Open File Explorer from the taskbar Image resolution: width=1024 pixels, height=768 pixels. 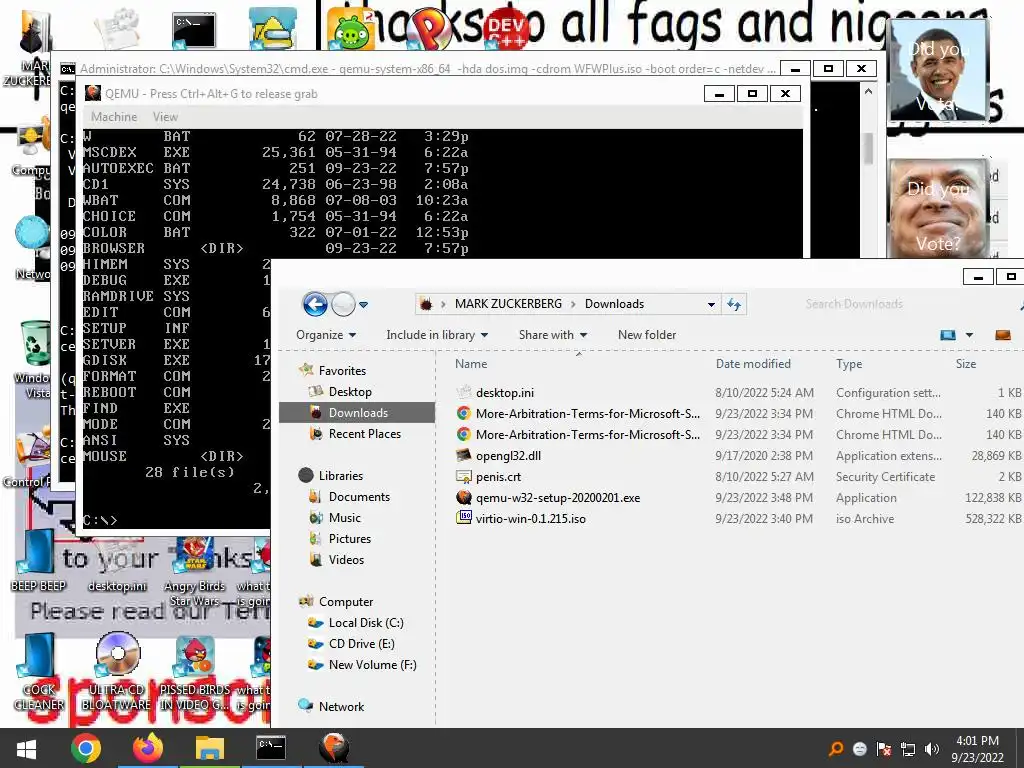209,748
